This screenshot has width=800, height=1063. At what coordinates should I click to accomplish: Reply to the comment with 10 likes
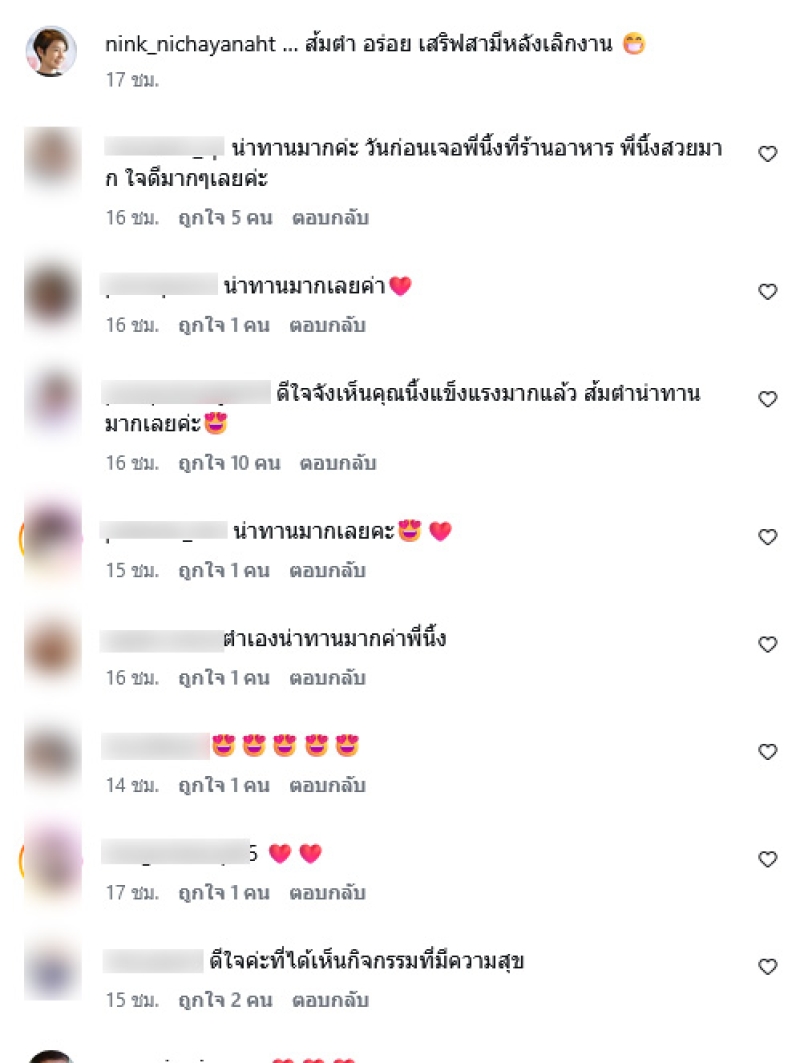click(338, 463)
